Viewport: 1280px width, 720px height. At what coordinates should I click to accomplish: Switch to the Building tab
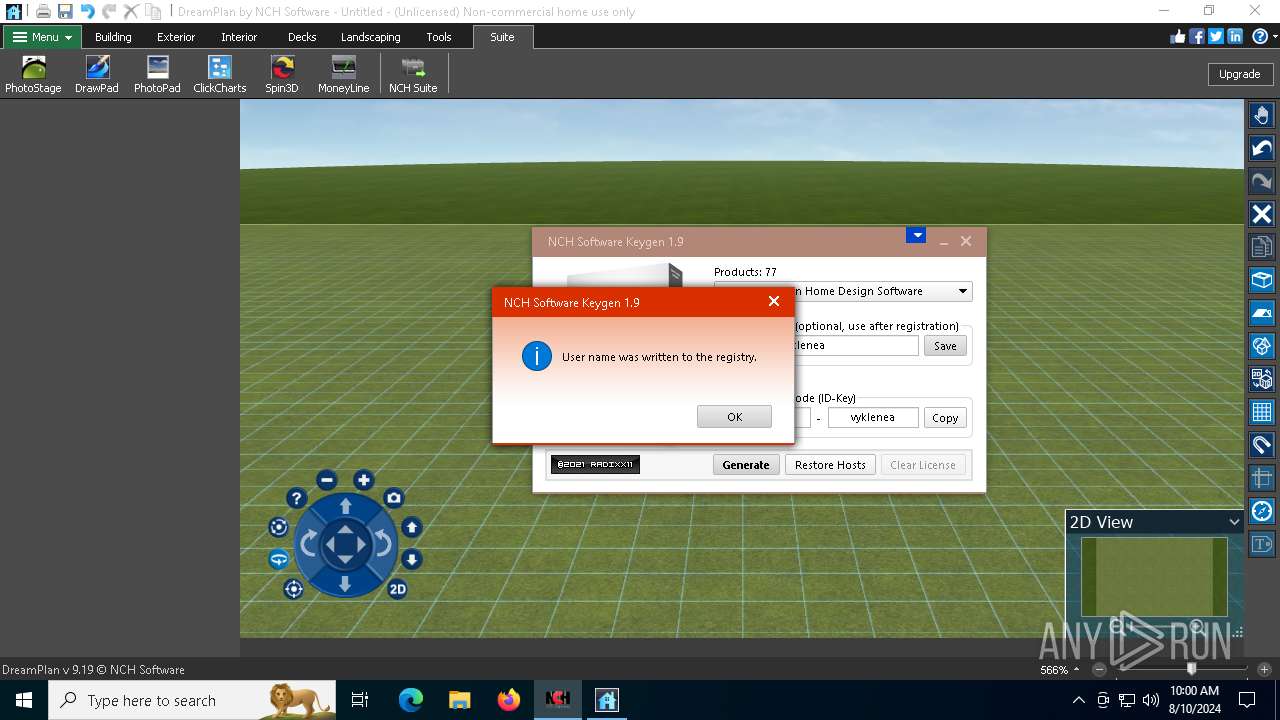click(113, 37)
